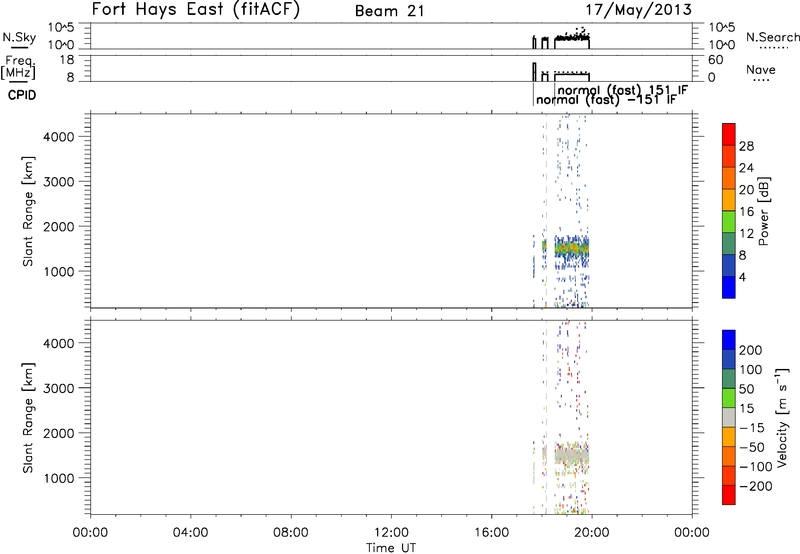800x554 pixels.
Task: Click the 'N.Sky' legend label
Action: 19,37
